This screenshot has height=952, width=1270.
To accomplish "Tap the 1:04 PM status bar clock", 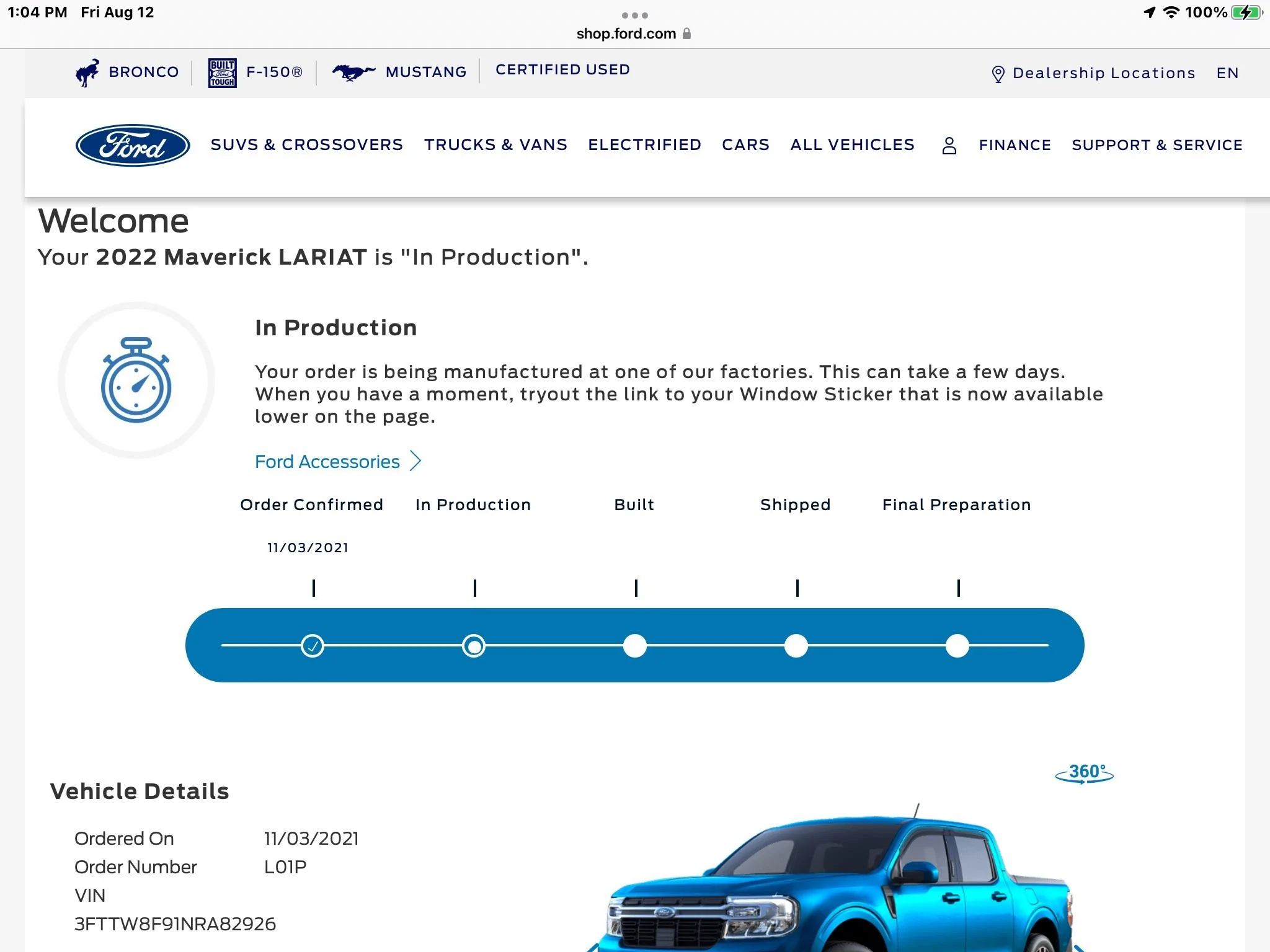I will 37,12.
